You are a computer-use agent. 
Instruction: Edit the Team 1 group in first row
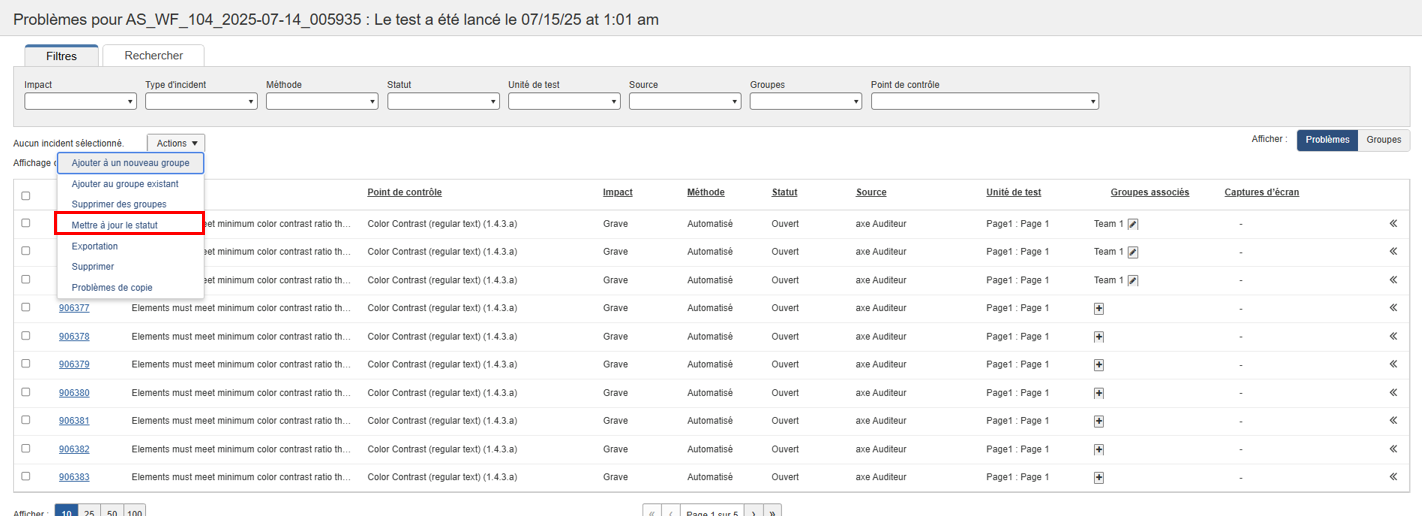click(x=1133, y=224)
